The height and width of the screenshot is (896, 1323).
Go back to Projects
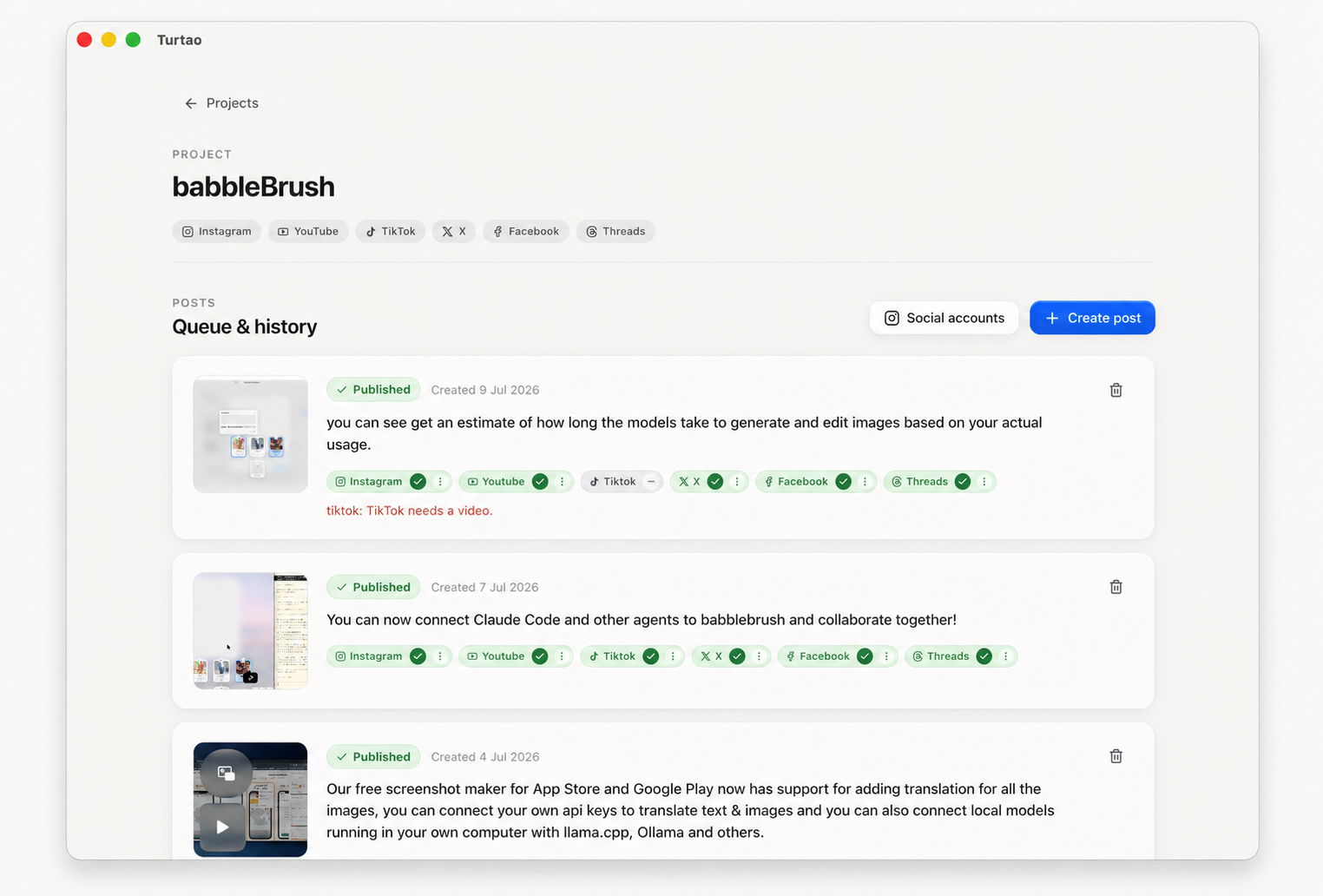(221, 103)
